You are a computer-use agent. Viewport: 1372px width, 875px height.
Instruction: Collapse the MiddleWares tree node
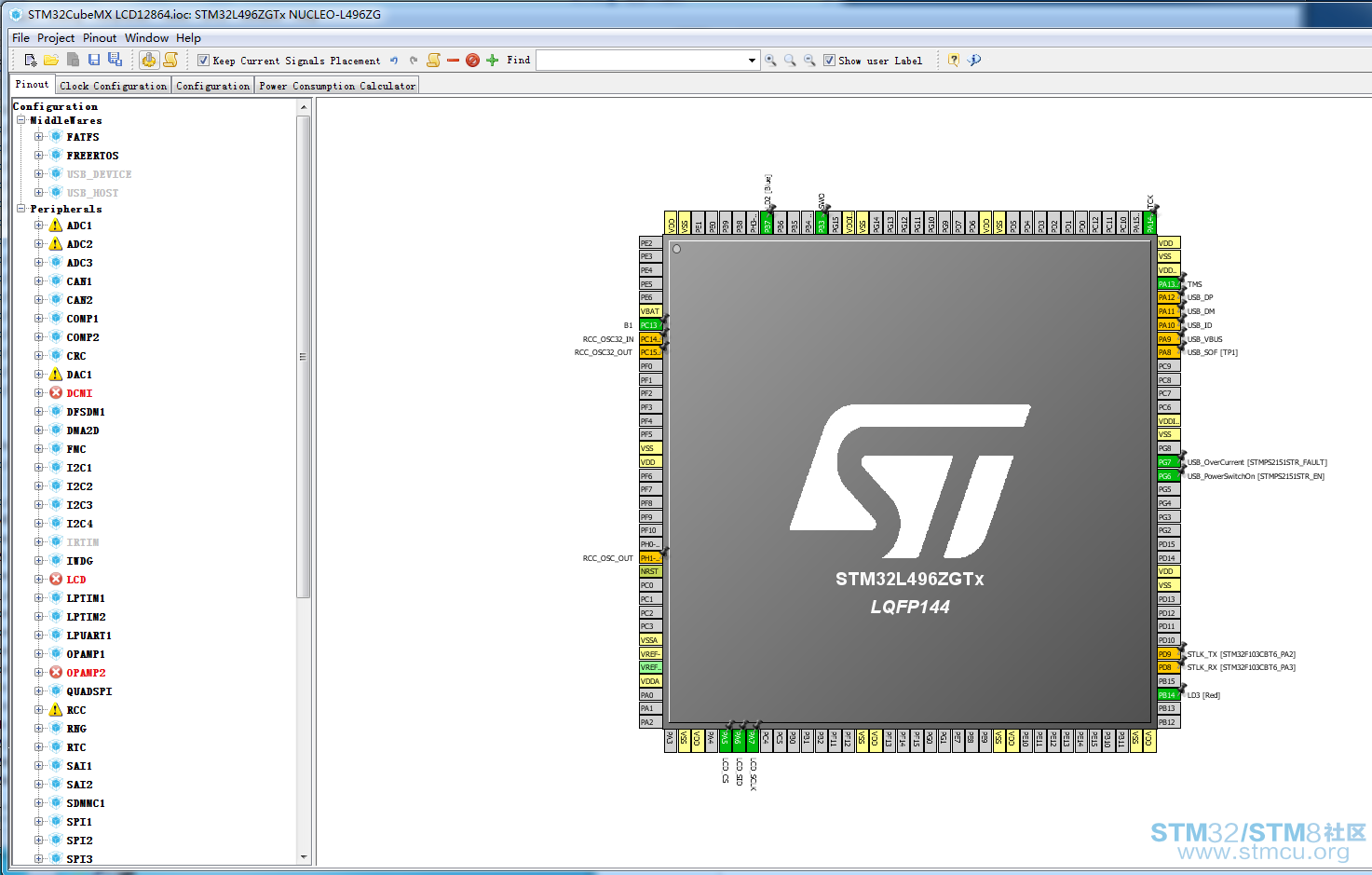[20, 120]
